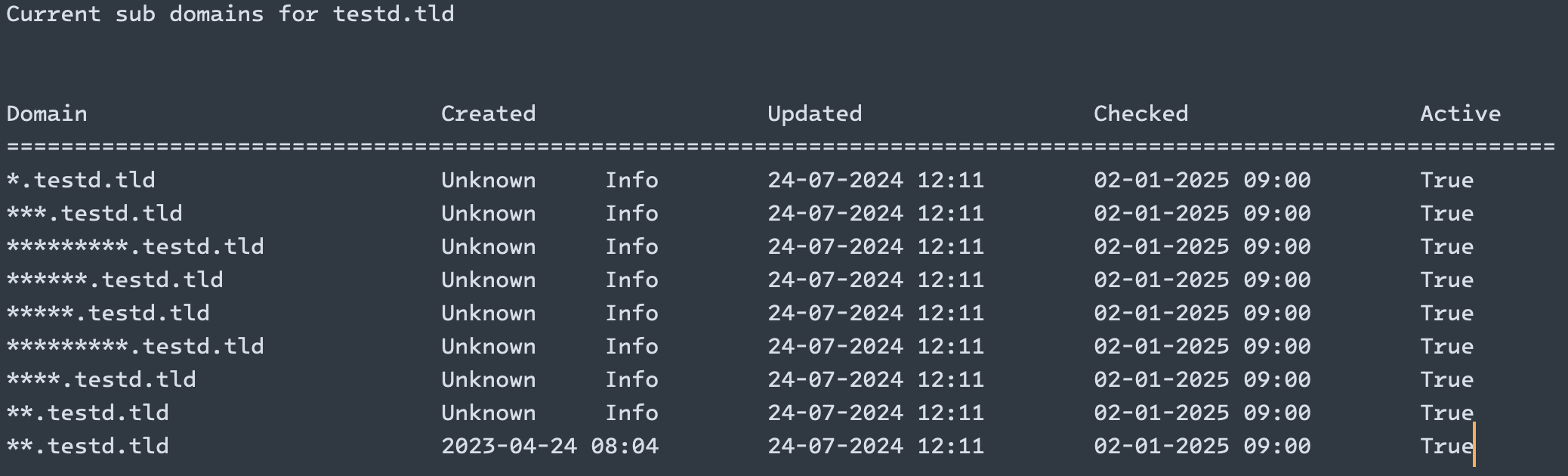The image size is (1568, 476).
Task: Select the single-asterisk *.testd.tld domain name
Action: coord(81,180)
